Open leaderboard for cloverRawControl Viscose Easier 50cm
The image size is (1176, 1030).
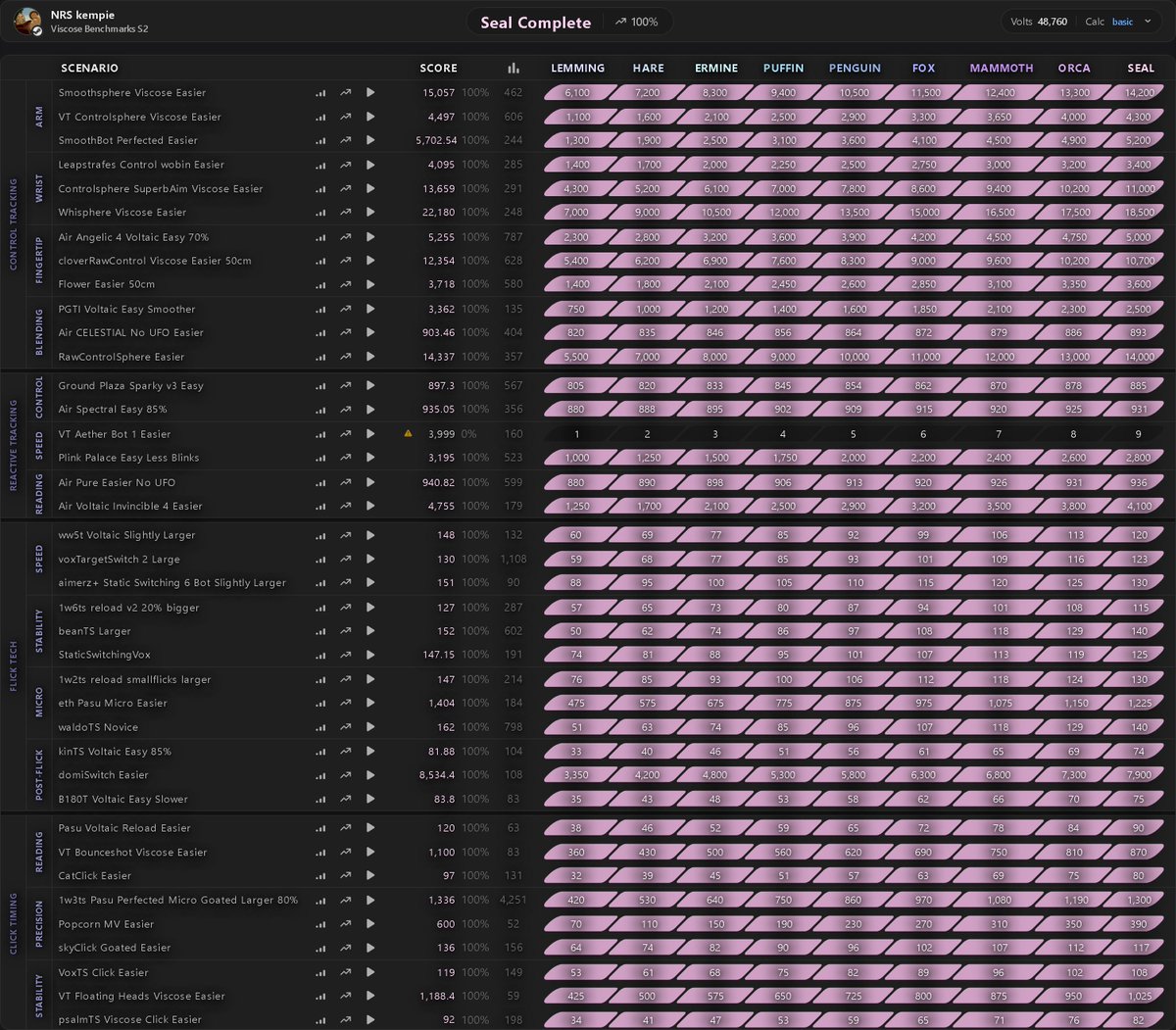320,261
